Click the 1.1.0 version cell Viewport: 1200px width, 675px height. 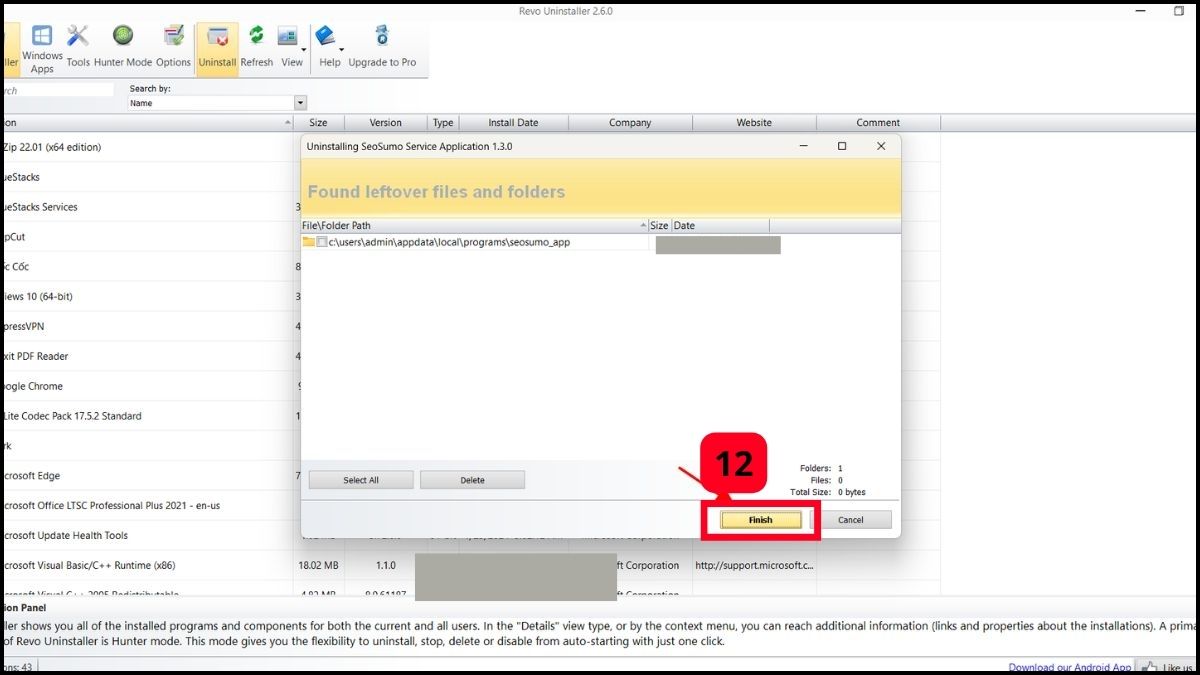pyautogui.click(x=385, y=566)
